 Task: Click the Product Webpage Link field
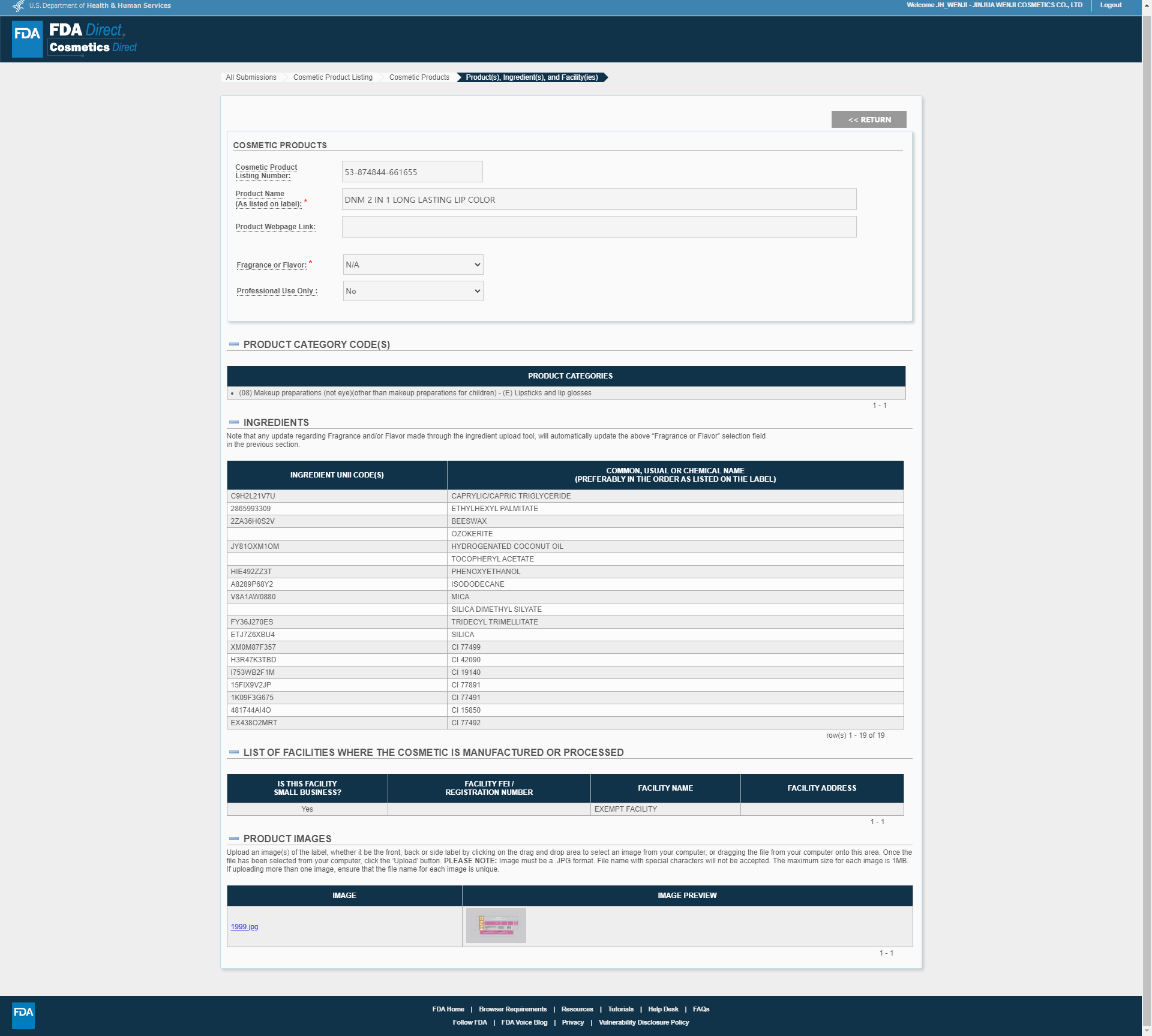599,227
